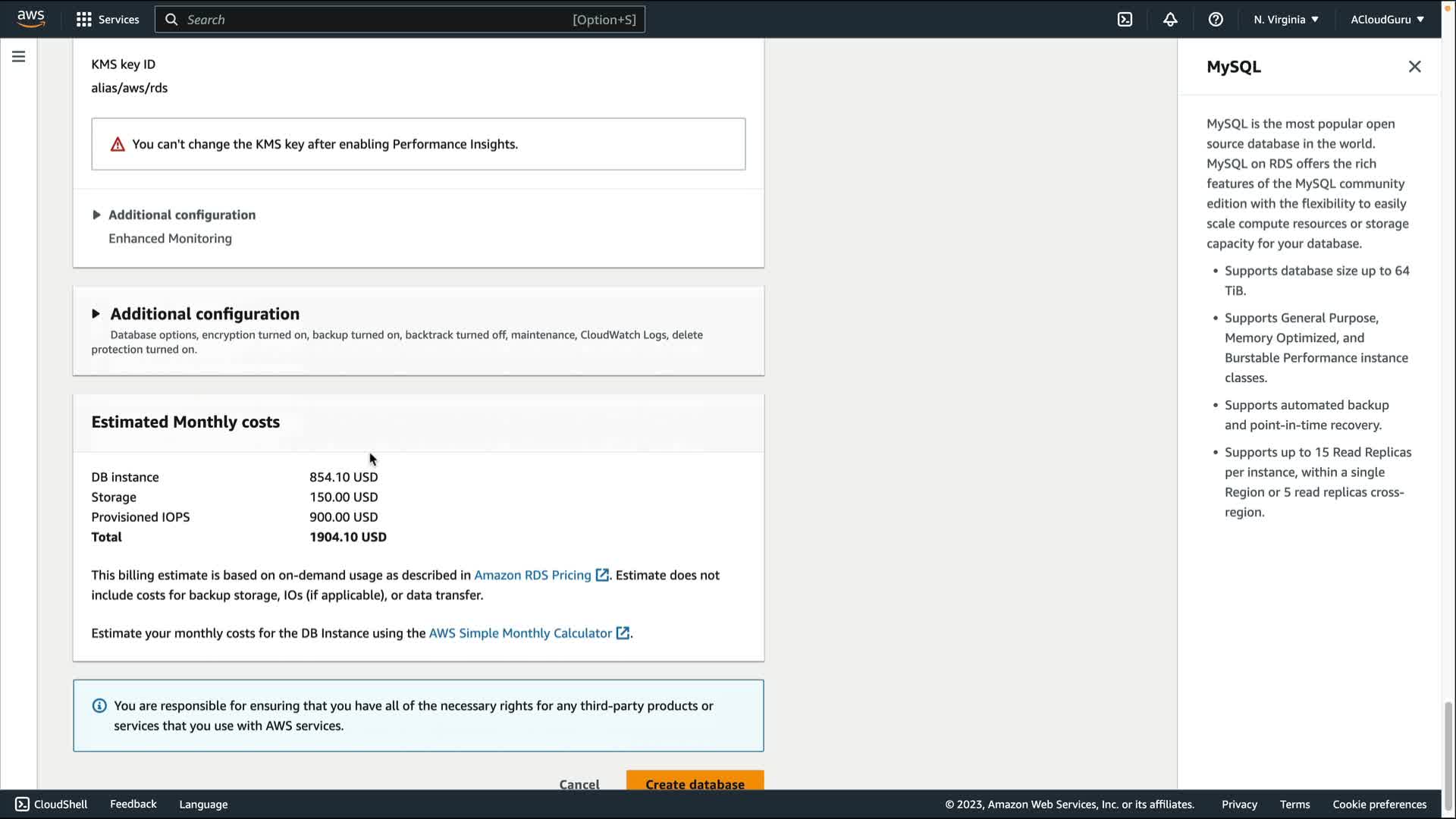The height and width of the screenshot is (819, 1456).
Task: Click the Create database button
Action: coord(695,782)
